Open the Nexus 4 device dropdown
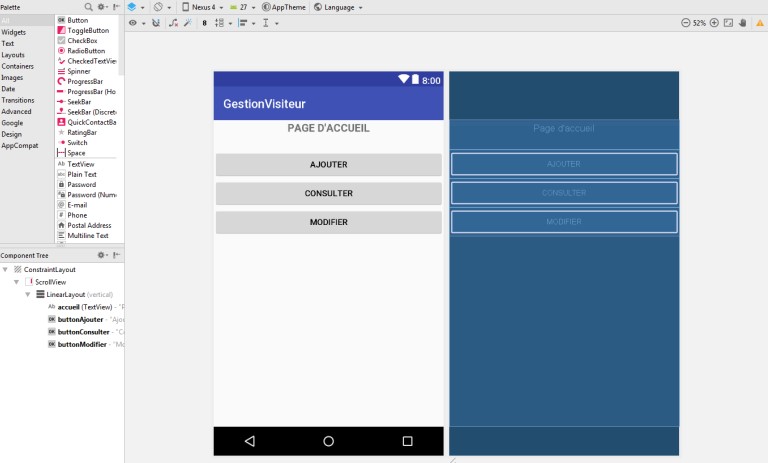Image resolution: width=769 pixels, height=463 pixels. (204, 7)
